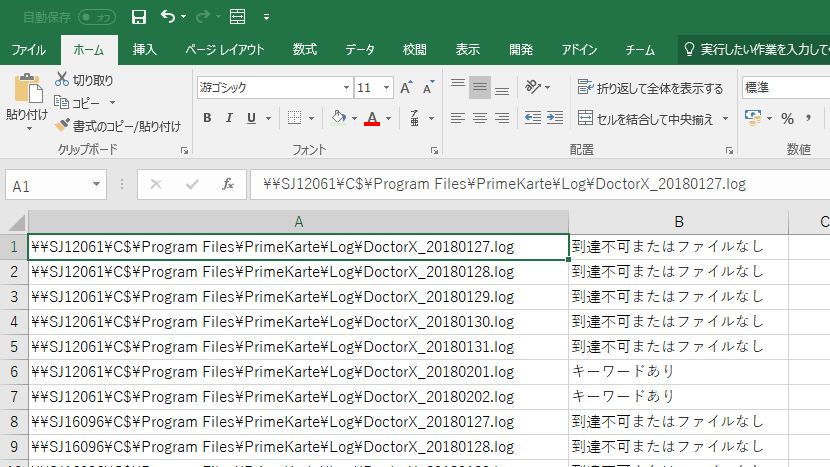Switch to the 数式 tab
Screen dimensions: 830x467
coord(305,50)
